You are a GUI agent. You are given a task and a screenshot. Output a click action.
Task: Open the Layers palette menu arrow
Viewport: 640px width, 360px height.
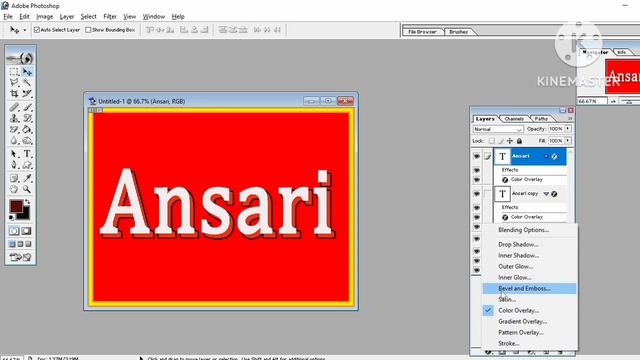tap(570, 119)
